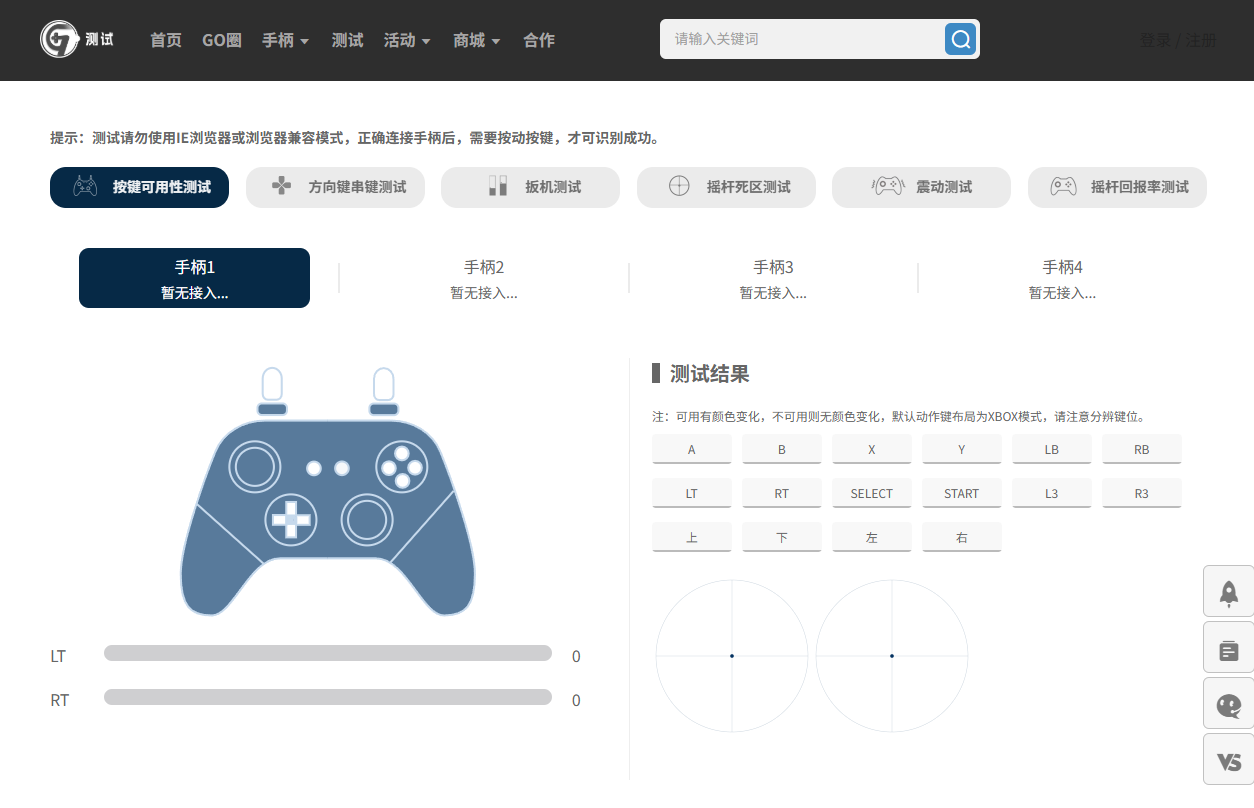This screenshot has width=1254, height=808.
Task: Click the L3 result button
Action: click(x=1052, y=493)
